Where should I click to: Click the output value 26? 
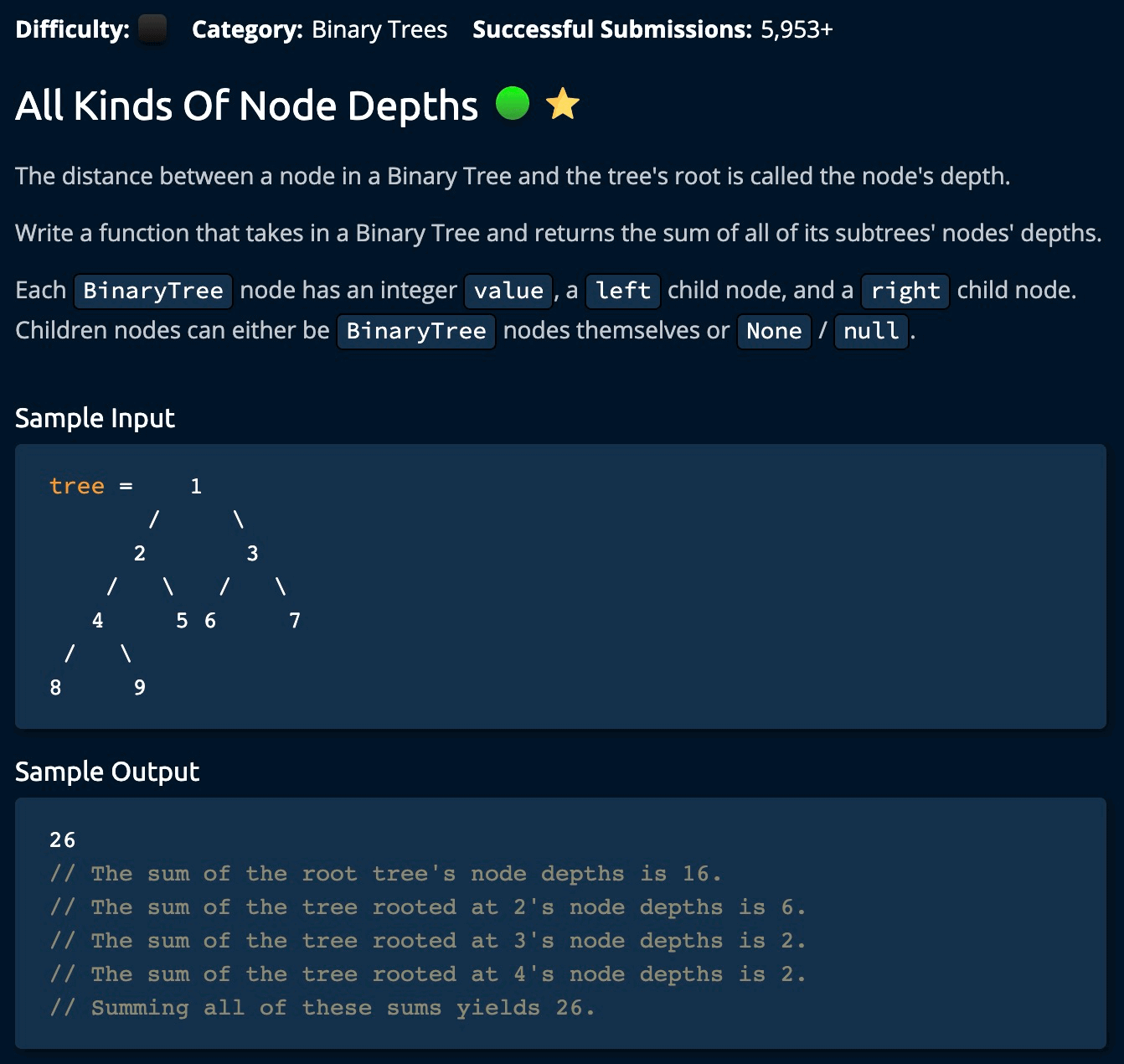tap(63, 839)
